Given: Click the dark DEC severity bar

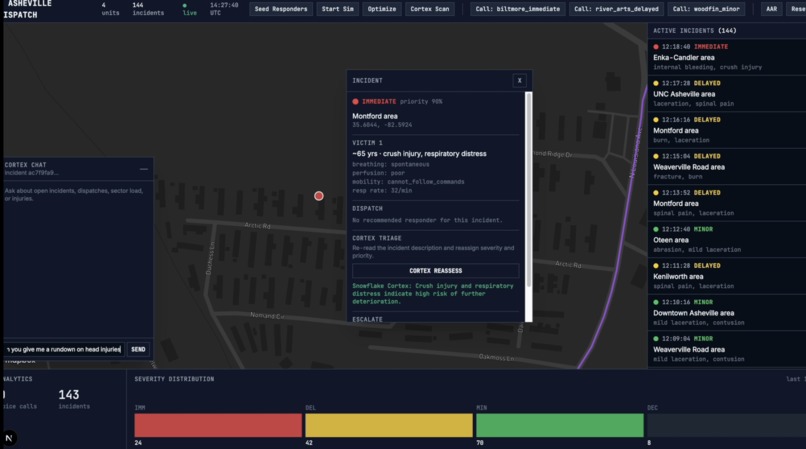Looking at the screenshot, I should (x=726, y=425).
